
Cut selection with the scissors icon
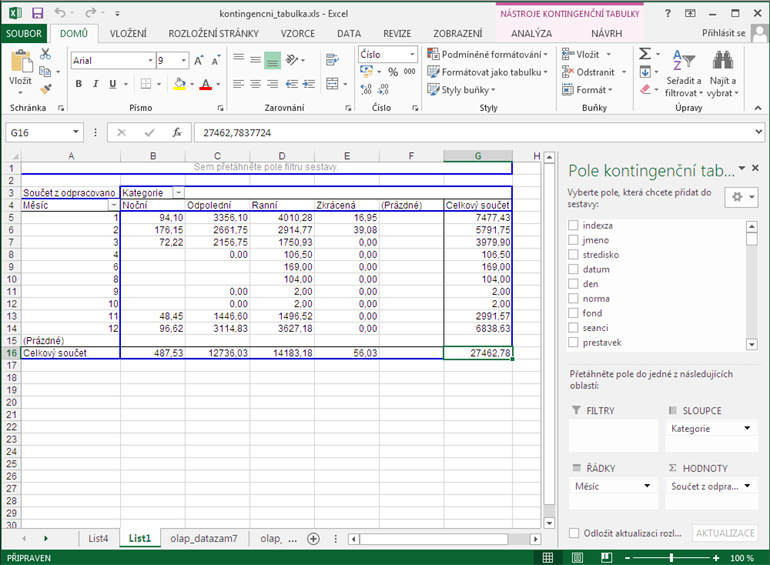[x=45, y=54]
